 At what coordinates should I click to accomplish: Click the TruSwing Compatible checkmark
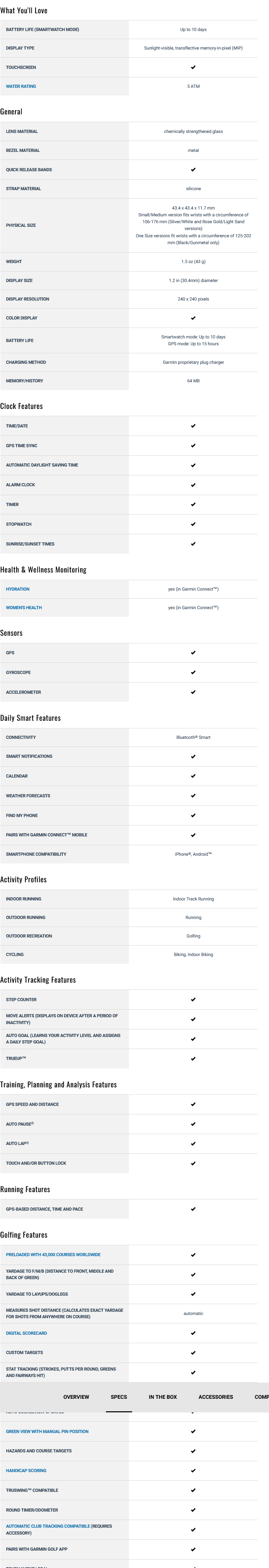[x=193, y=1490]
